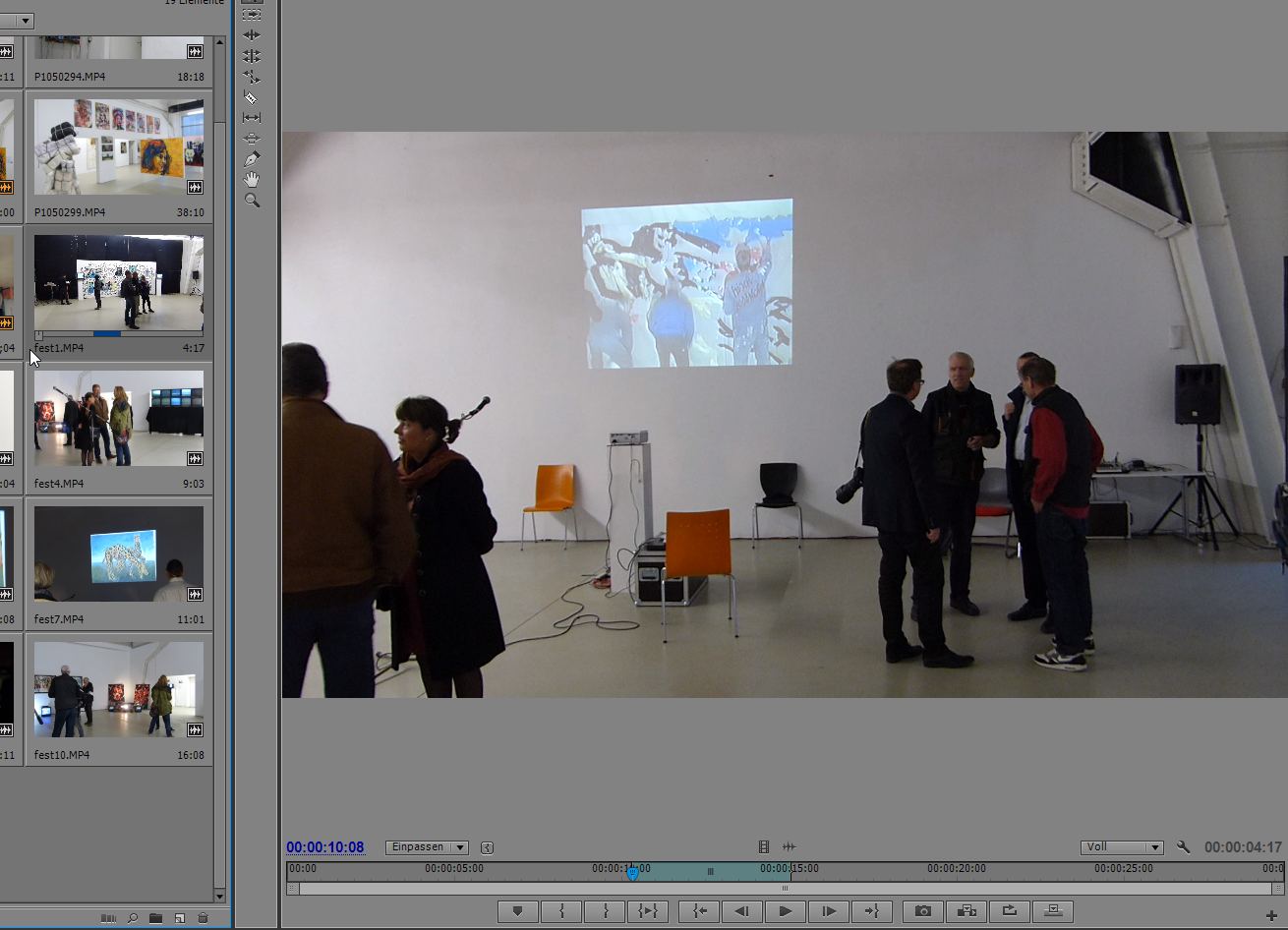Click the zoom scroll bar under the ruler
Viewport: 1288px width, 930px height.
click(785, 888)
